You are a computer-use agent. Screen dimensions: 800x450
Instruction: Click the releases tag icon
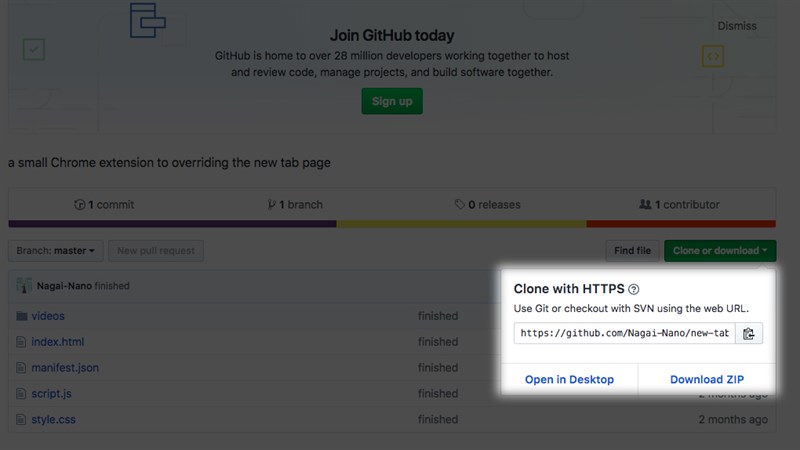(460, 205)
